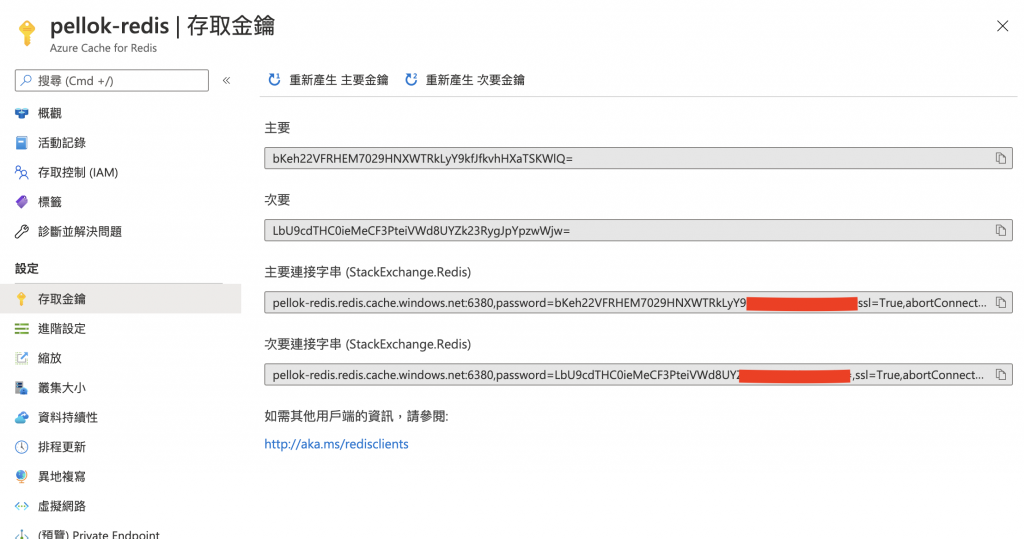
Task: Click the magnifier icon in search box
Action: (x=26, y=80)
